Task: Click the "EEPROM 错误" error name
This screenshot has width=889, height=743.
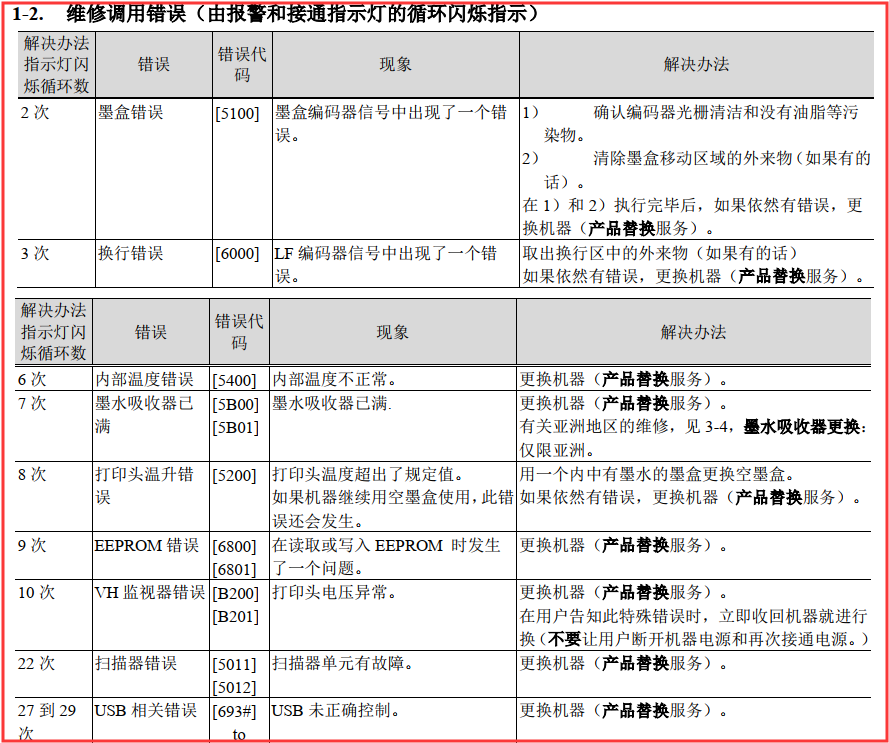Action: tap(146, 546)
